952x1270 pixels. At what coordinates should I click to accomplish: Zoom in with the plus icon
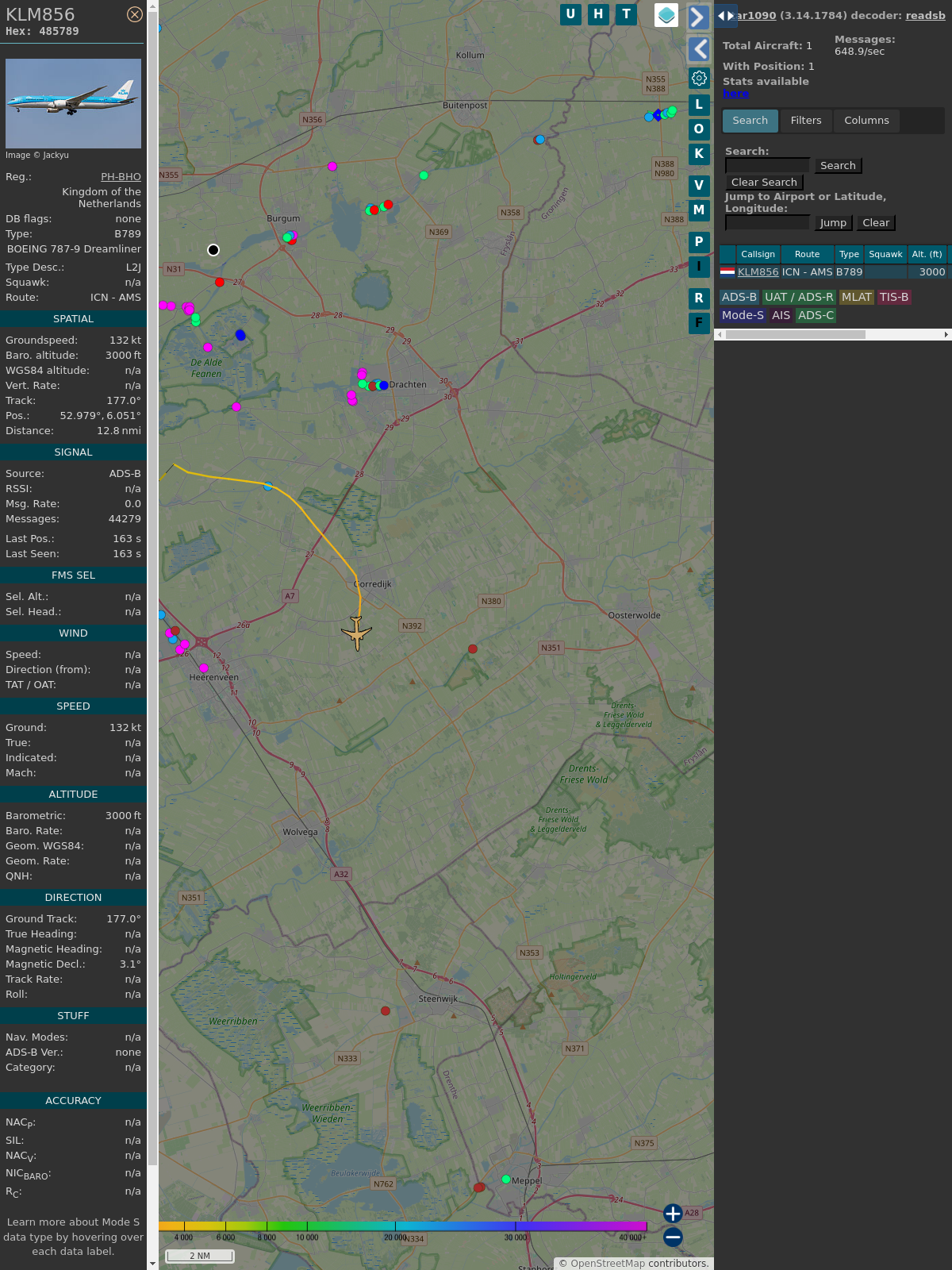pyautogui.click(x=673, y=1214)
